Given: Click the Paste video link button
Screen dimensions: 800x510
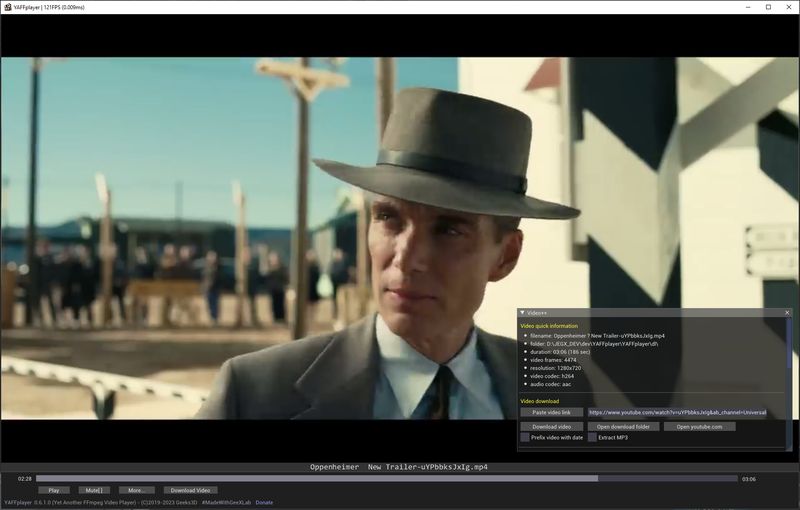Looking at the screenshot, I should (552, 412).
